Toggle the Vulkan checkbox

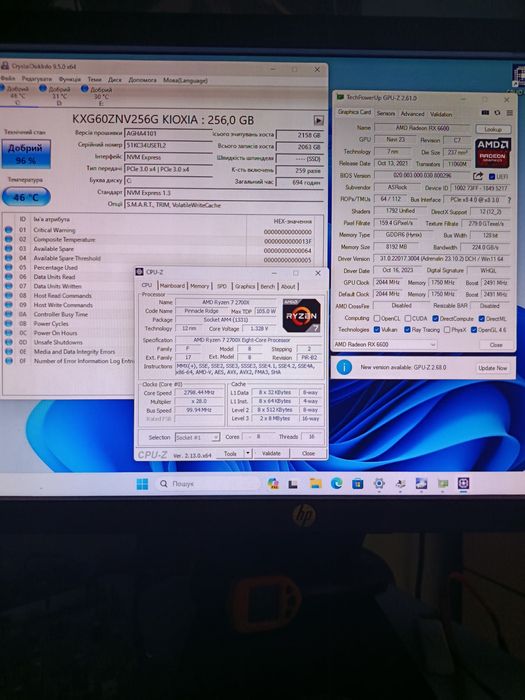click(377, 329)
